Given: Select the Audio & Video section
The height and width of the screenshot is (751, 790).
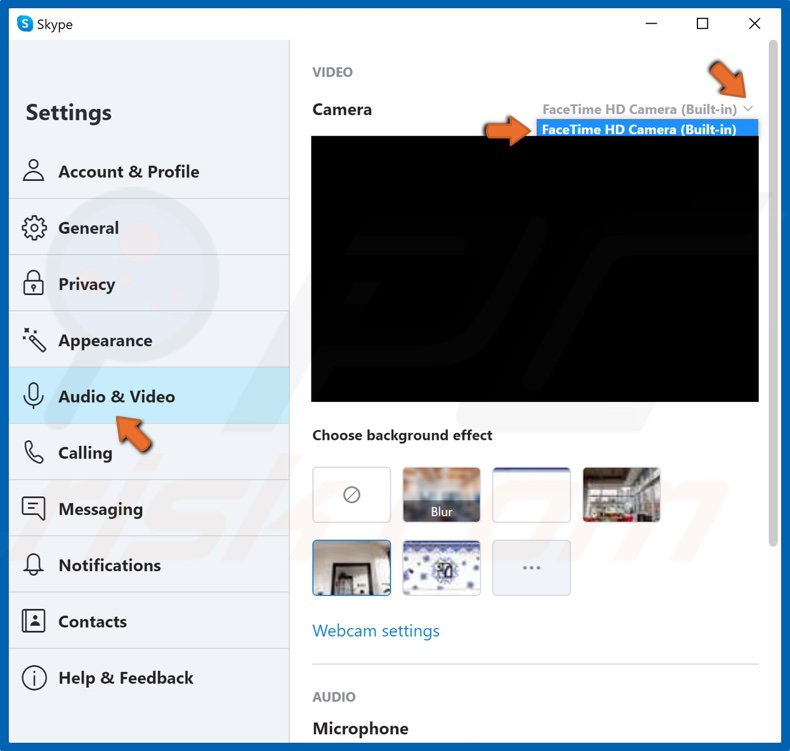Looking at the screenshot, I should pyautogui.click(x=149, y=396).
